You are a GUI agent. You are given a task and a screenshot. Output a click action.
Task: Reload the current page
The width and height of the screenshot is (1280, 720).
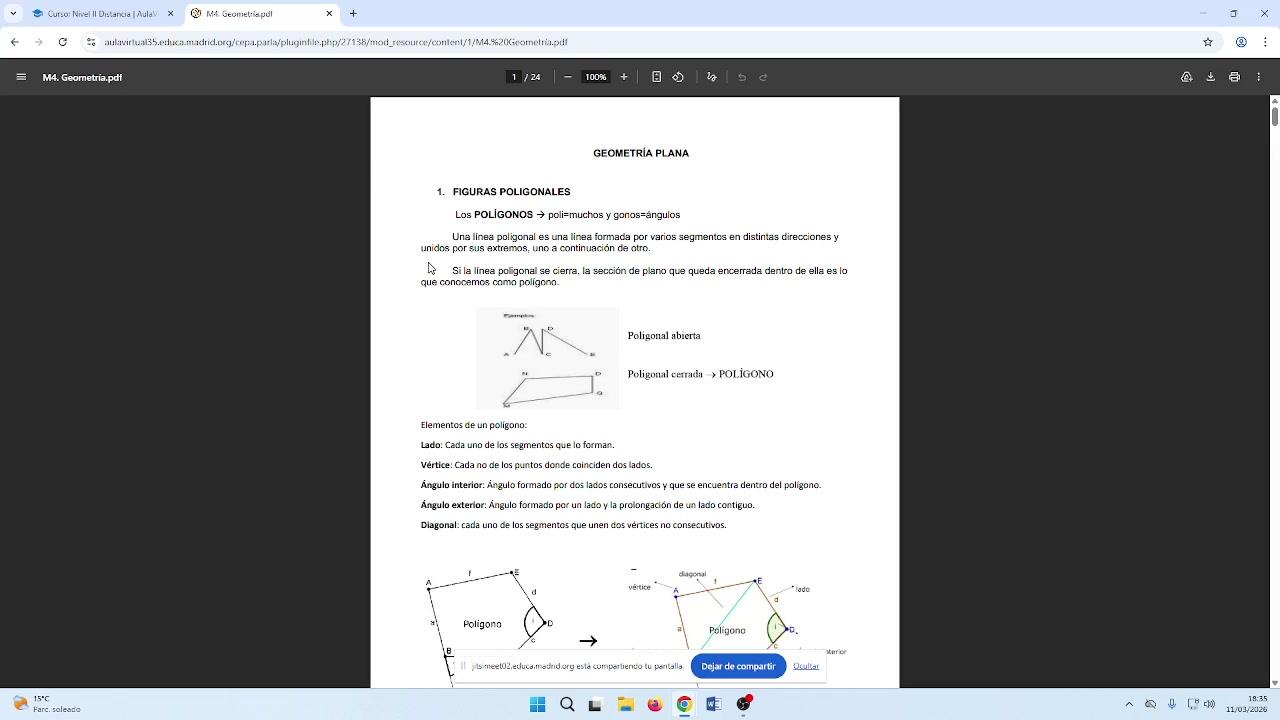click(x=62, y=42)
